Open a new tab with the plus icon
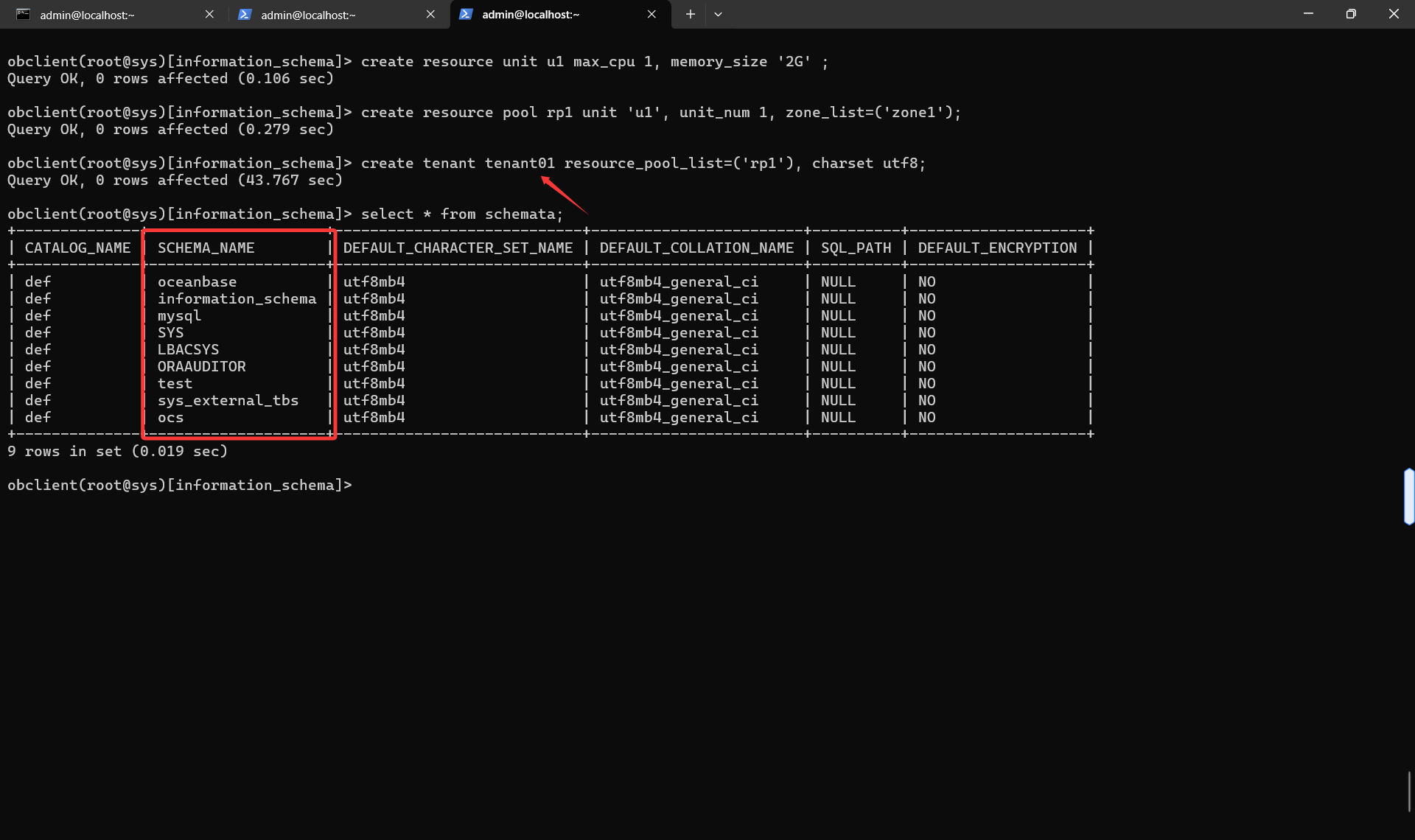This screenshot has width=1415, height=840. 690,14
